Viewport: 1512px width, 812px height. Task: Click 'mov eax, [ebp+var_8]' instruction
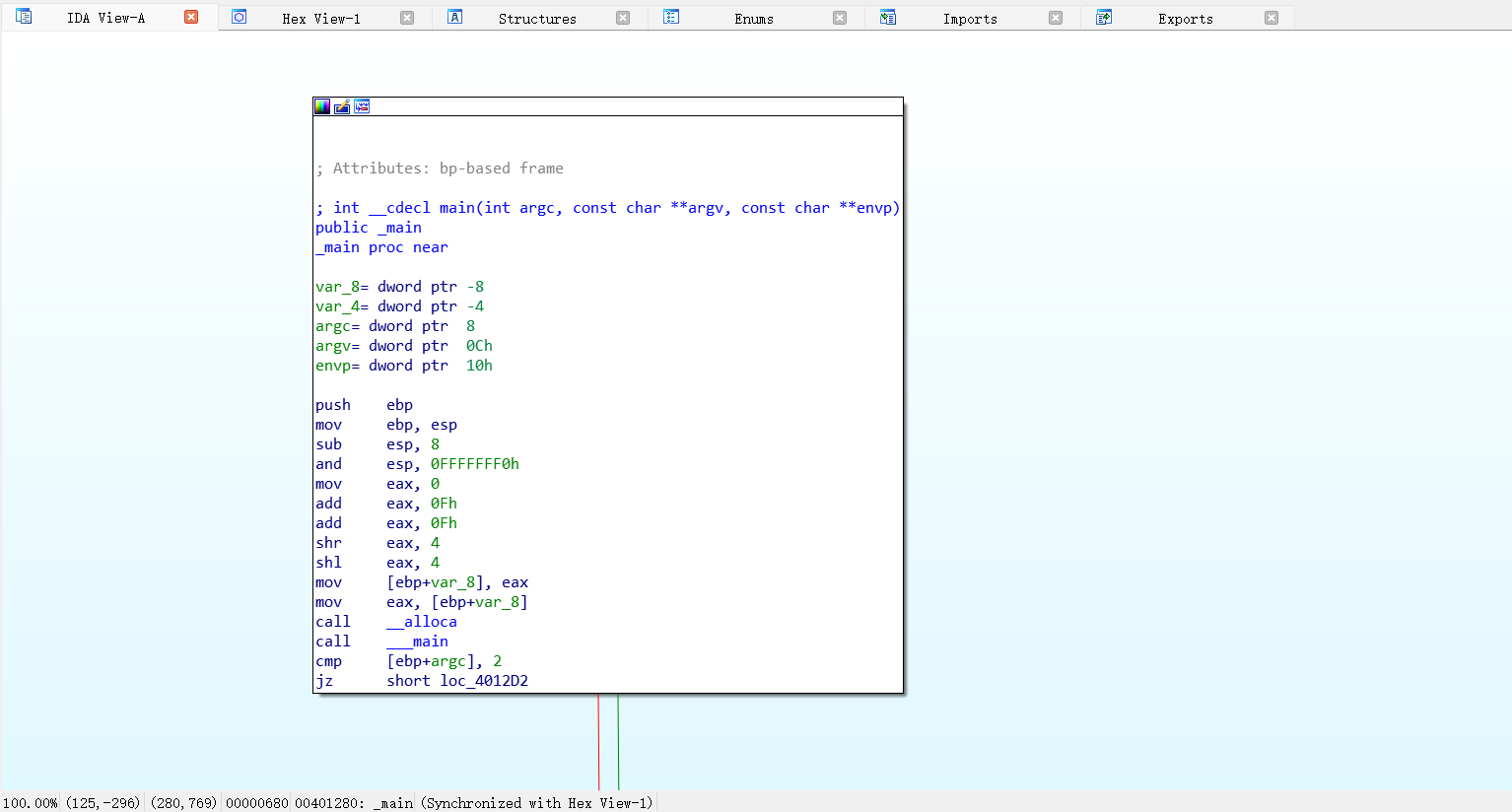pyautogui.click(x=422, y=602)
